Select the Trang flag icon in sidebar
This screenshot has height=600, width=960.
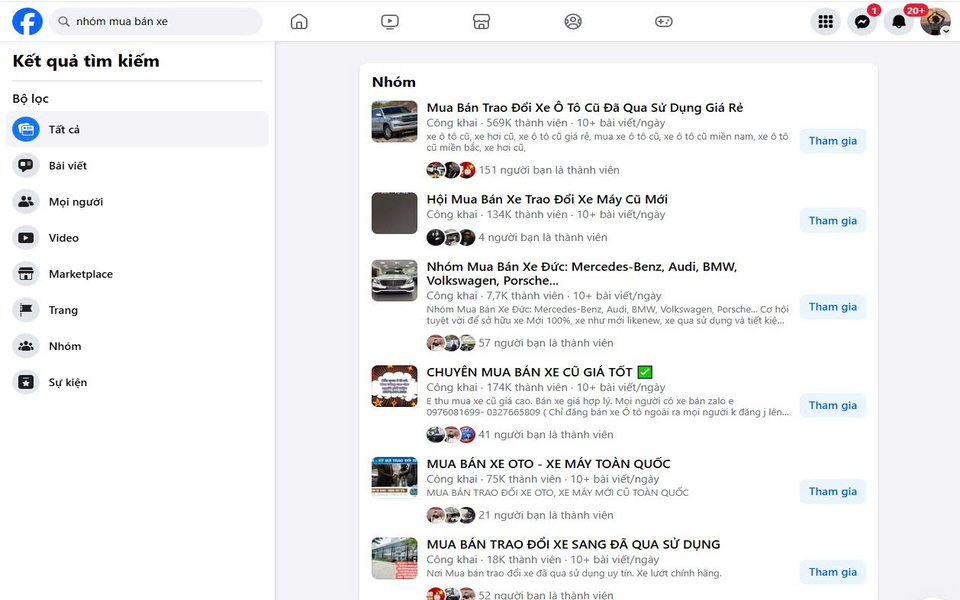point(26,309)
